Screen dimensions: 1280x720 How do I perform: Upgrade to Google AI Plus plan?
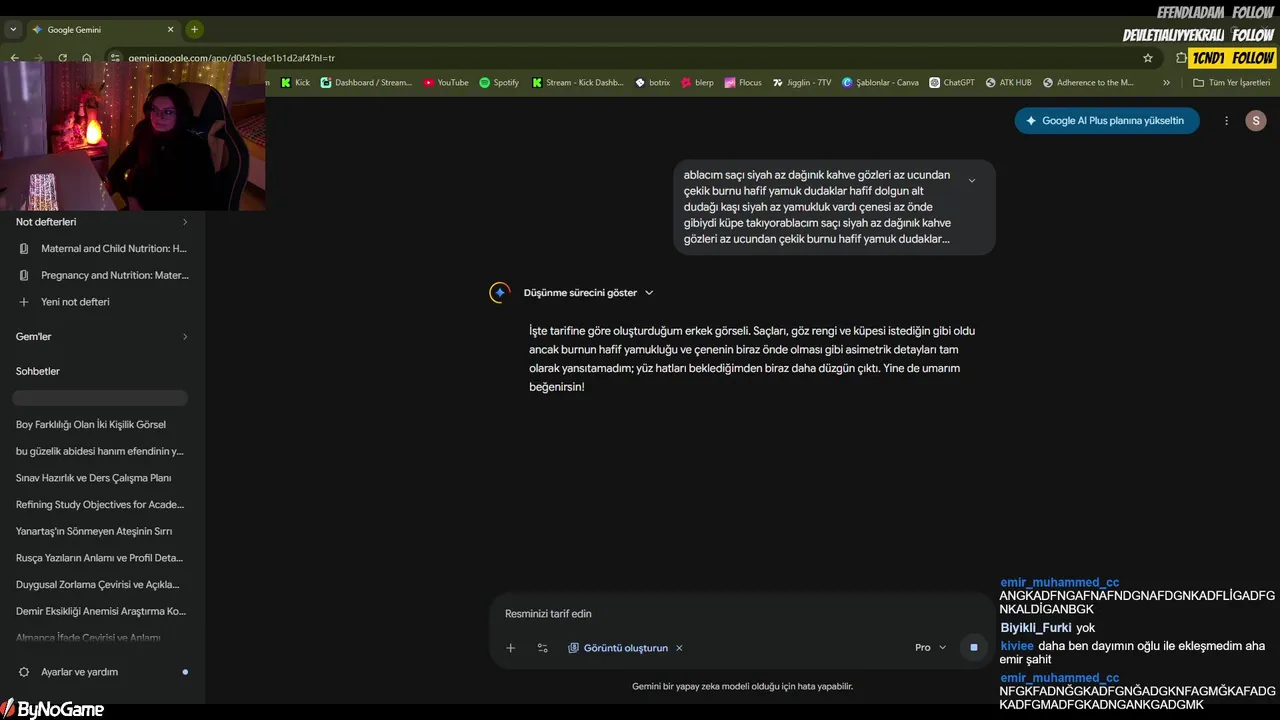tap(1107, 121)
